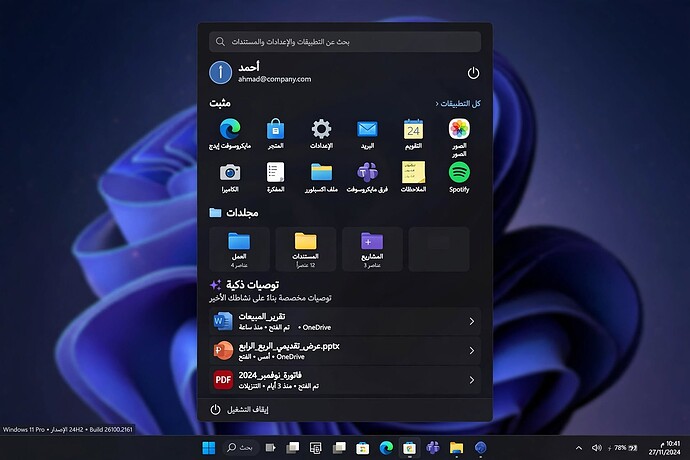Click the camera-shaped icon next to taskbar search
This screenshot has width=690, height=460.
click(x=270, y=448)
